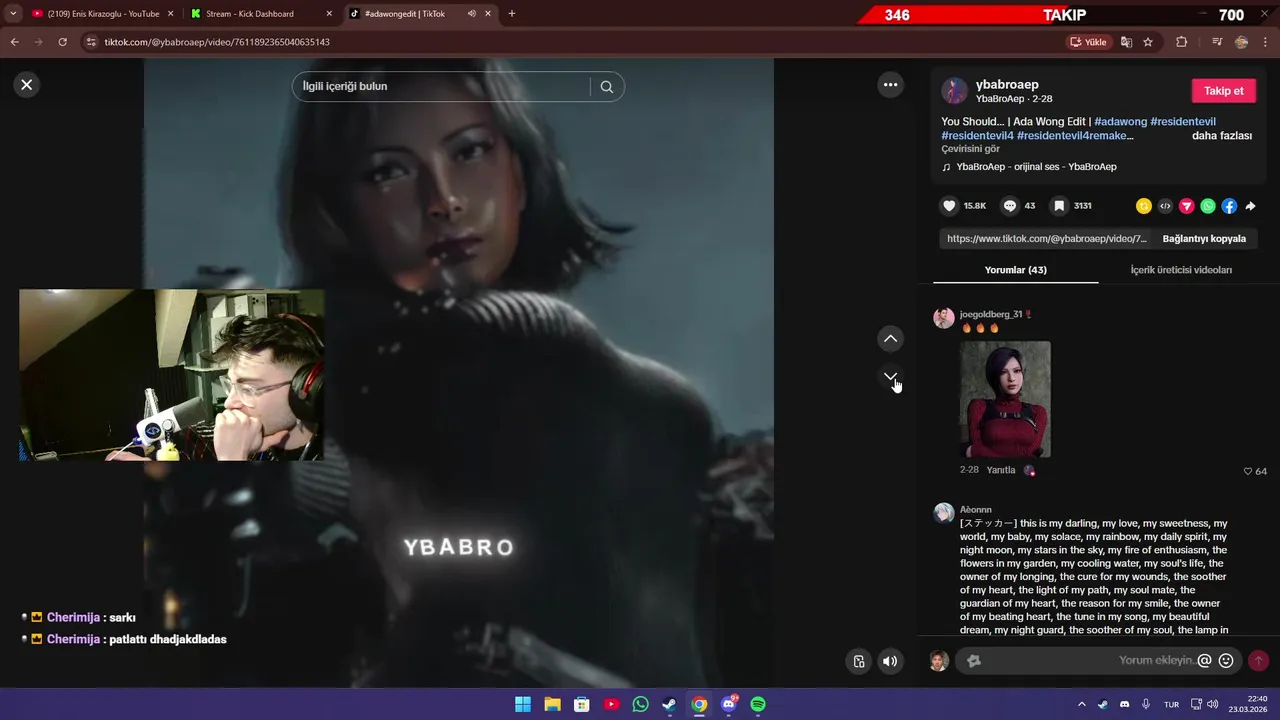Go to next video with down arrow
1280x720 pixels.
coord(890,377)
